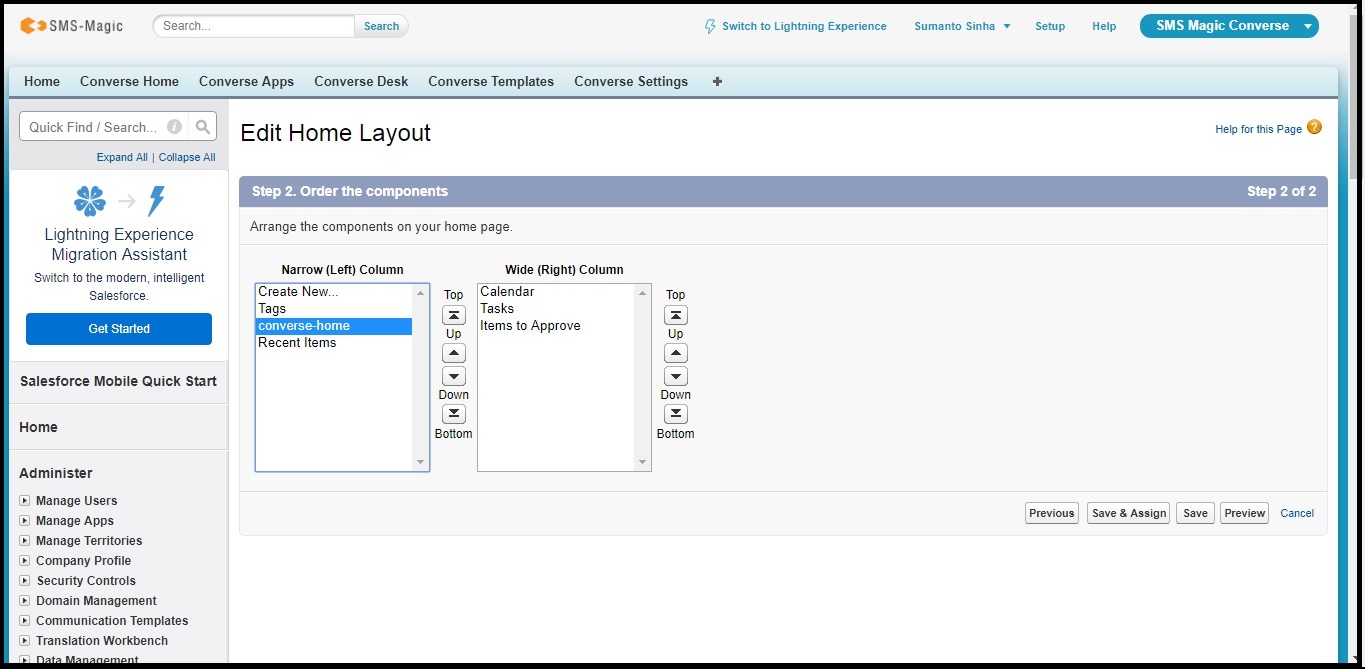The image size is (1365, 669).
Task: Move wide column item to Top
Action: point(676,315)
